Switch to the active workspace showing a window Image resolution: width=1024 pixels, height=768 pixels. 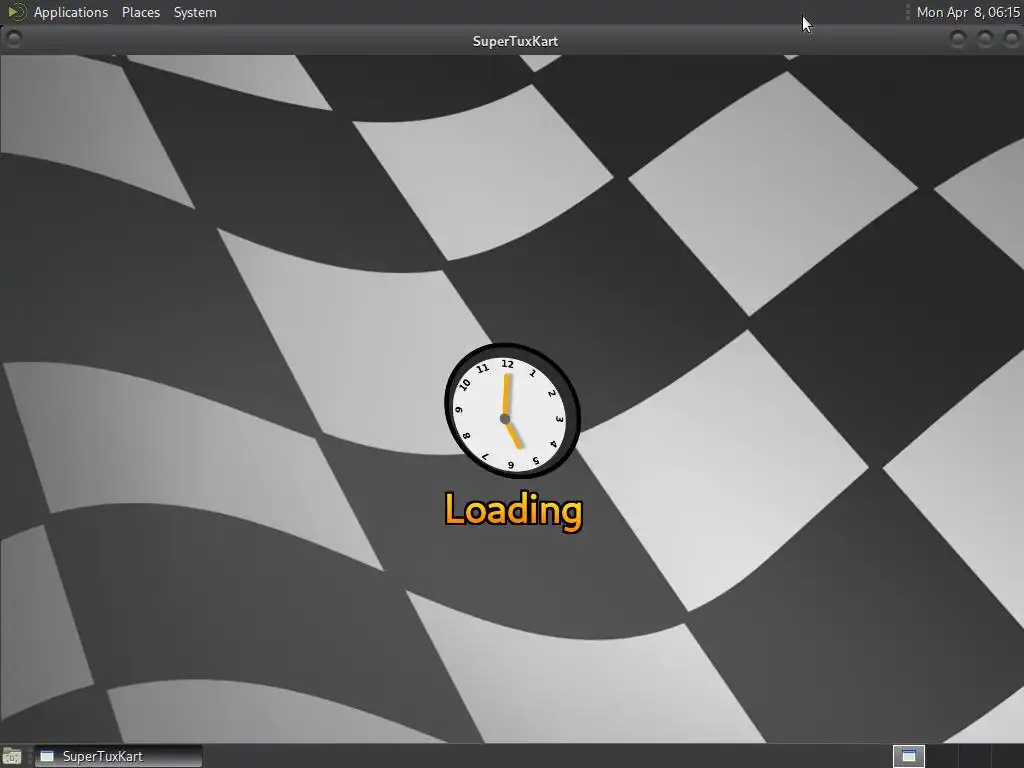[908, 756]
